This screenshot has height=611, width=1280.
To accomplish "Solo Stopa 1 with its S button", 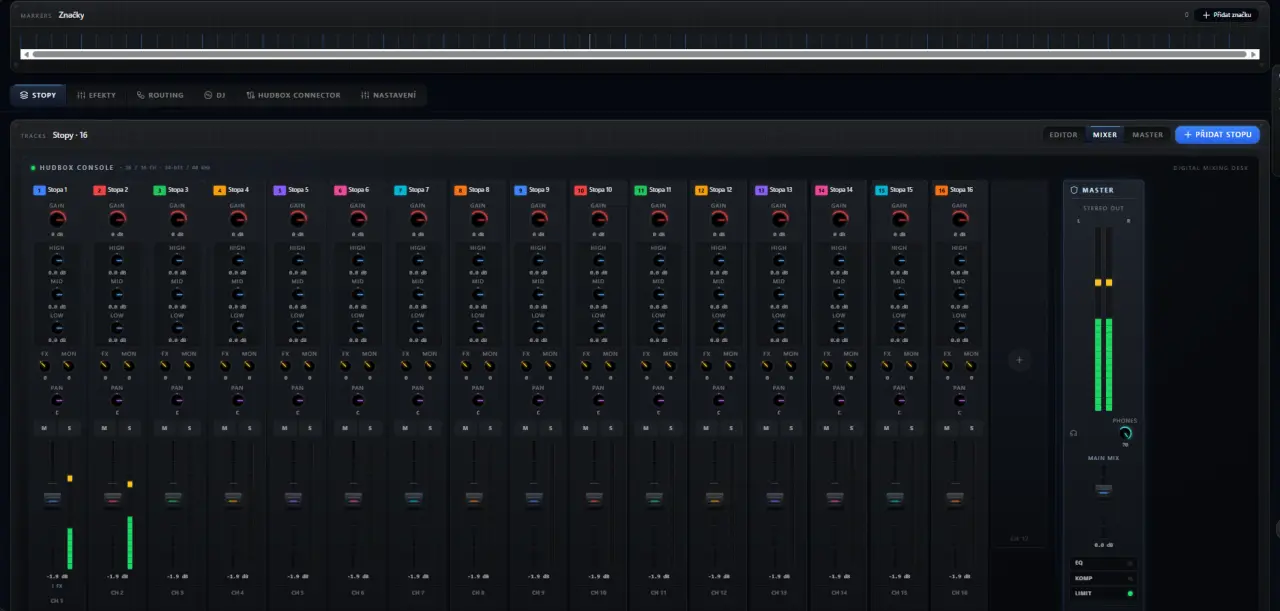I will (69, 428).
